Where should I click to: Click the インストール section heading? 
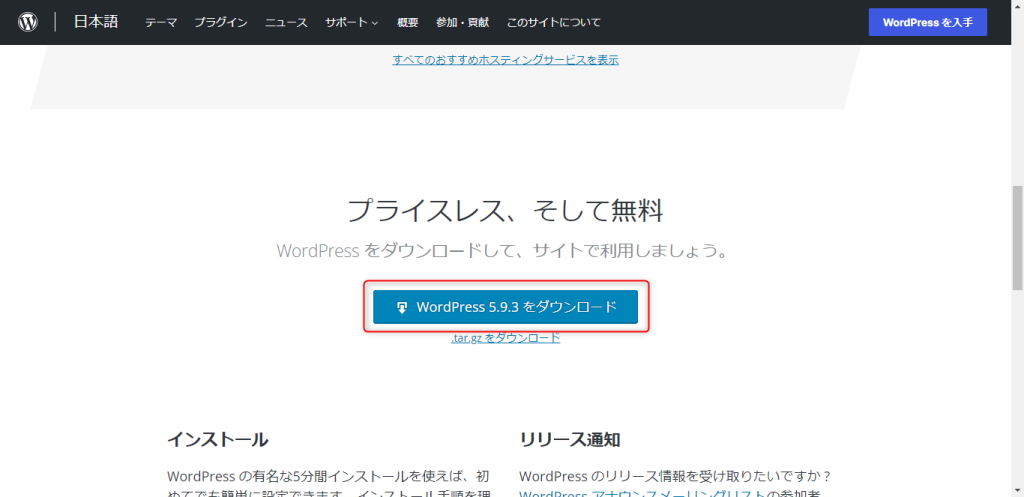click(x=217, y=440)
